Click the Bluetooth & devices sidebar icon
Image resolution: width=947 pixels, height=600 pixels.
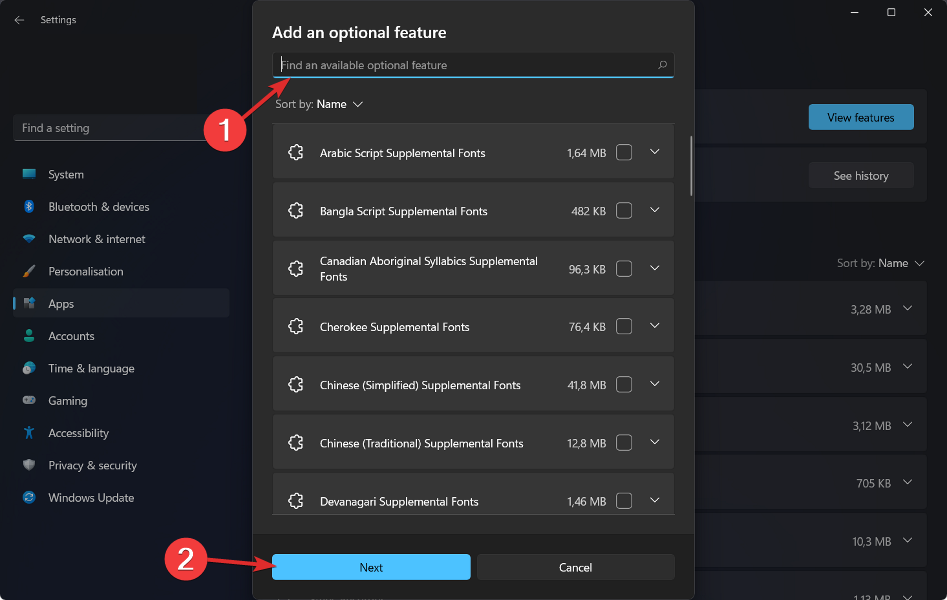[29, 207]
